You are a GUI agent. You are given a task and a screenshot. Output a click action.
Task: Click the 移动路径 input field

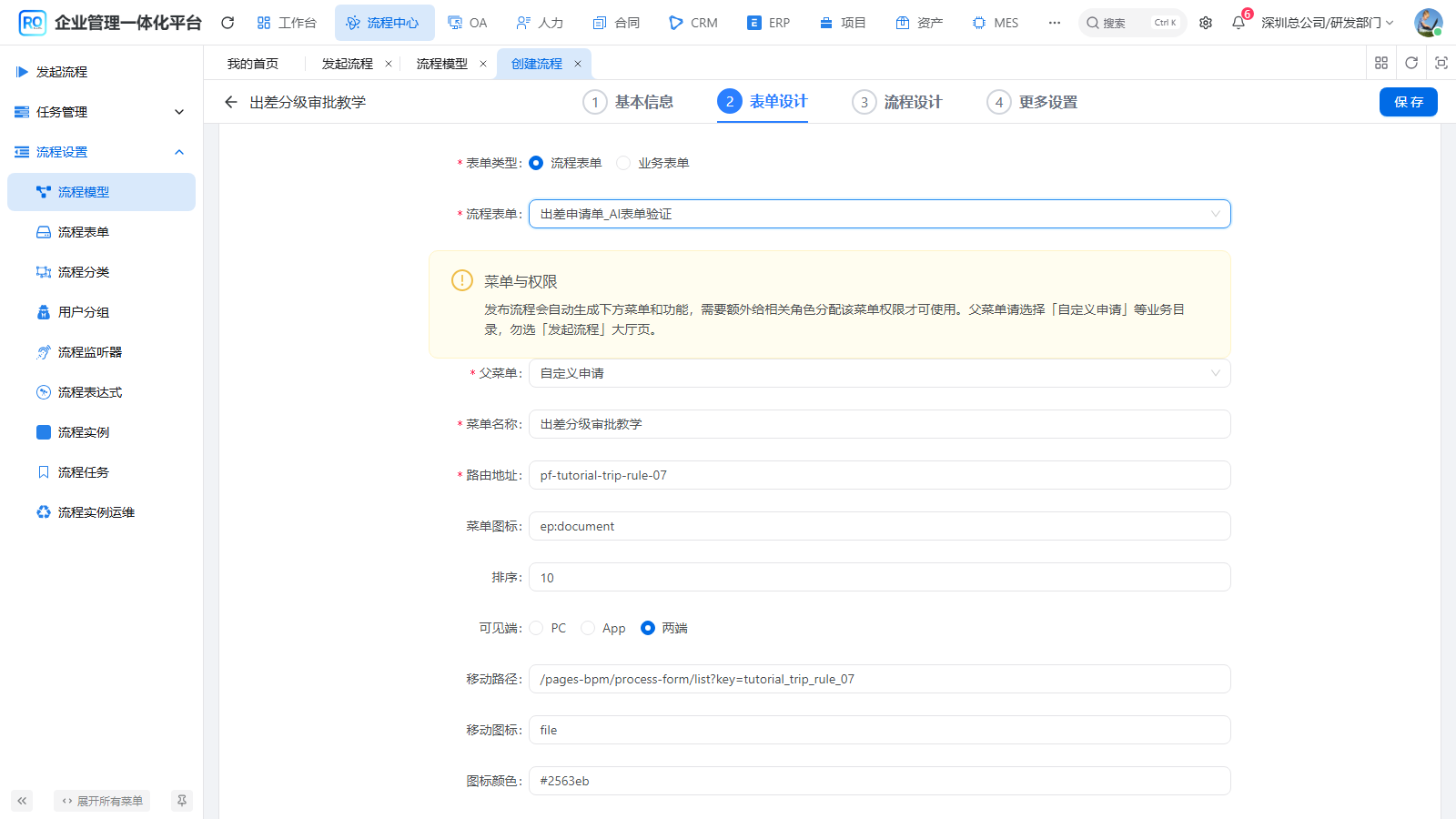coord(879,679)
